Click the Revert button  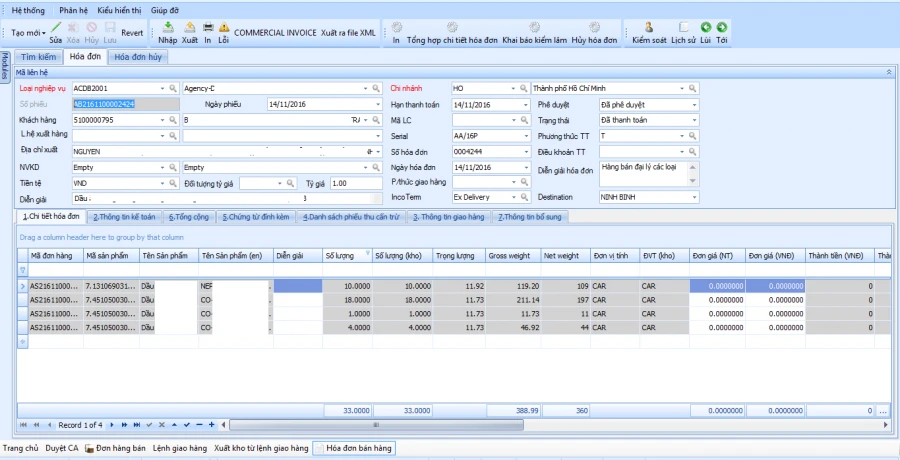[x=132, y=33]
